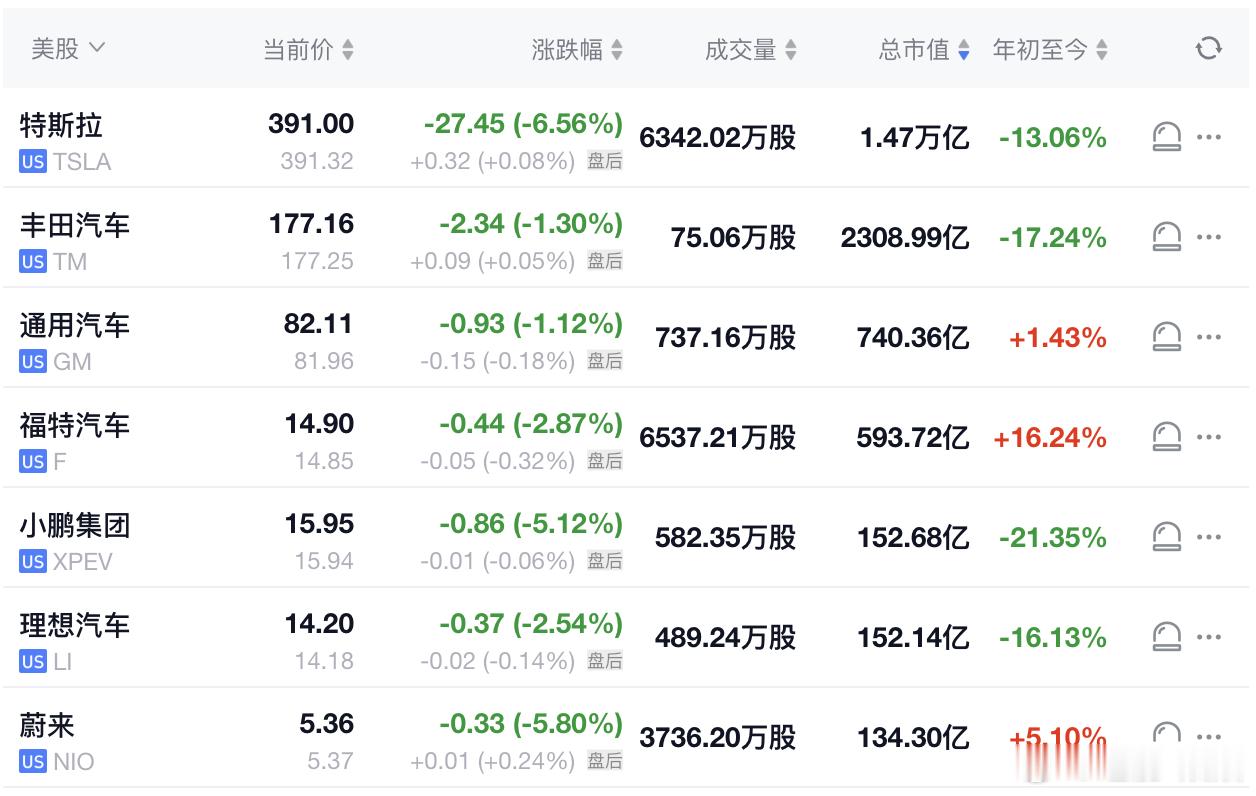The height and width of the screenshot is (796, 1256).
Task: Click Tesla after-hours price 391.32
Action: [317, 161]
